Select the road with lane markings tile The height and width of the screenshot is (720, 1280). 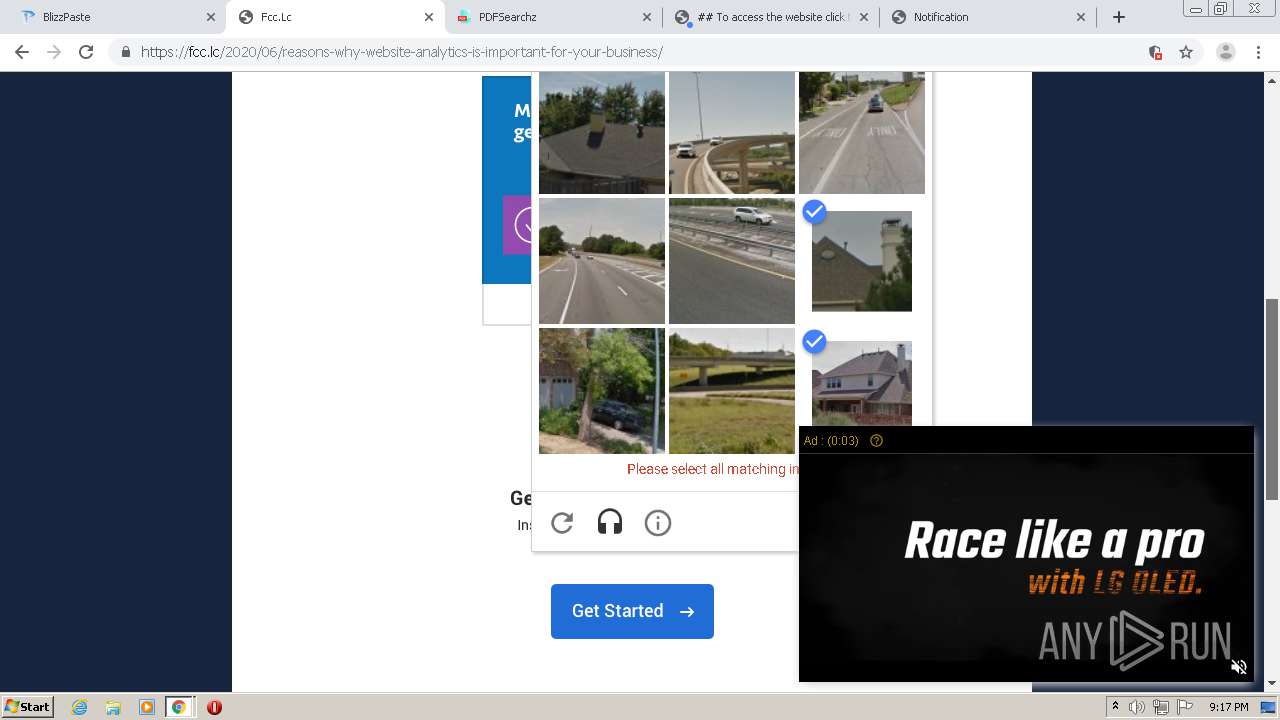point(862,132)
